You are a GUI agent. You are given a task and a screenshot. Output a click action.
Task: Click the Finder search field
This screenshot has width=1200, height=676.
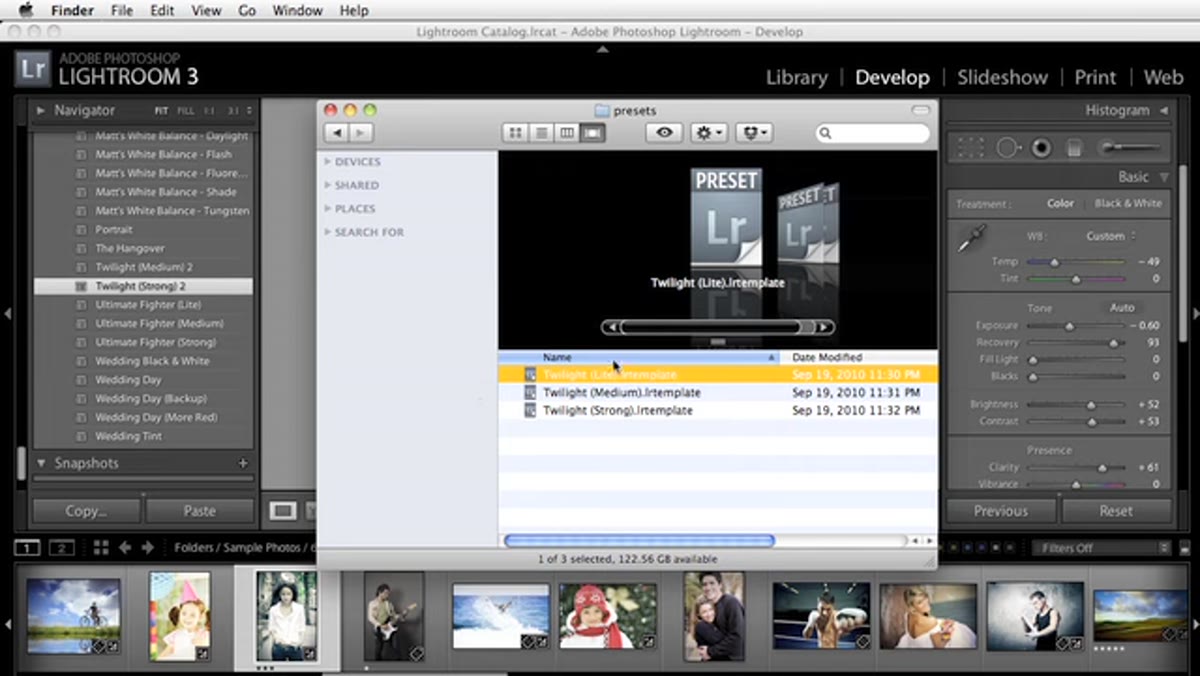pyautogui.click(x=873, y=132)
